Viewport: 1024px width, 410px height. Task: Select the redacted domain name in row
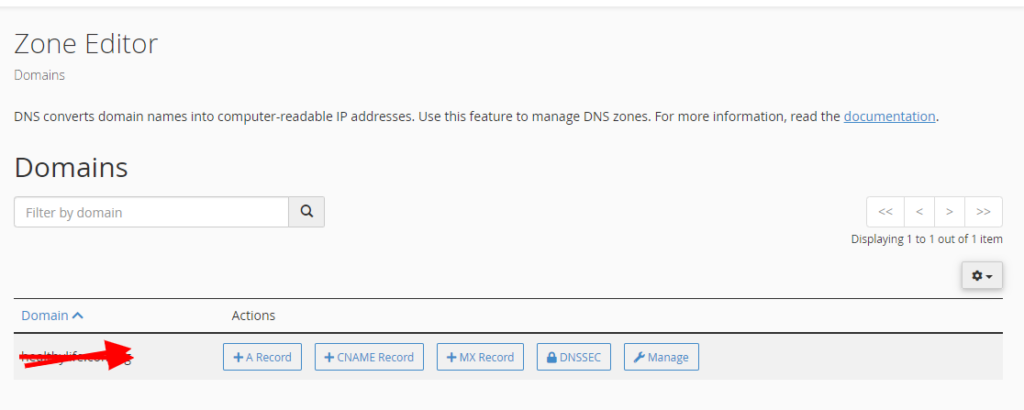click(76, 356)
